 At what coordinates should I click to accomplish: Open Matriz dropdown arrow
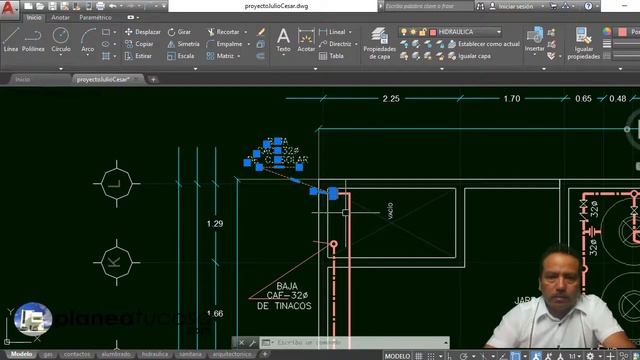(x=239, y=56)
